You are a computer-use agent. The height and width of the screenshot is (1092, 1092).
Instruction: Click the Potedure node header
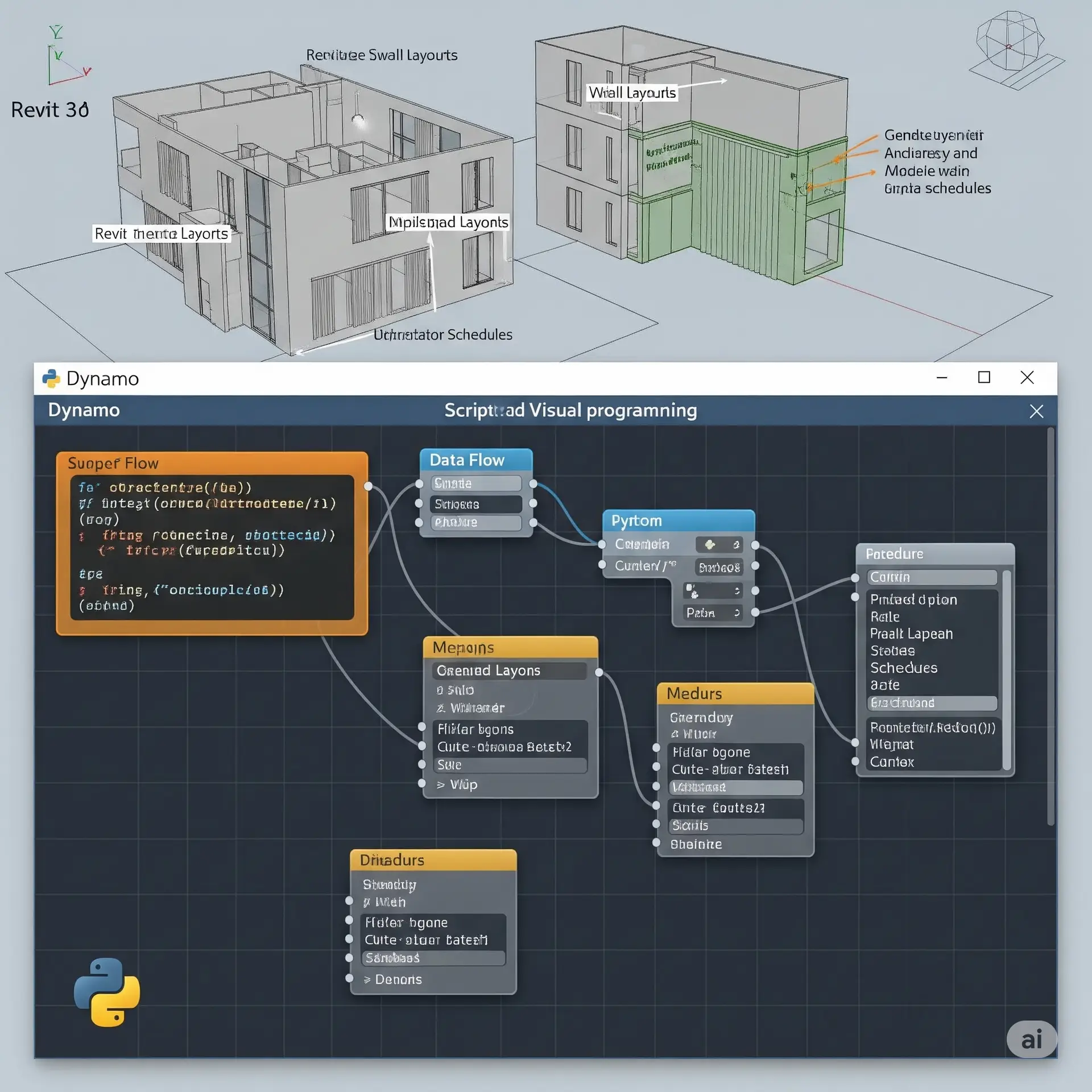(x=935, y=553)
